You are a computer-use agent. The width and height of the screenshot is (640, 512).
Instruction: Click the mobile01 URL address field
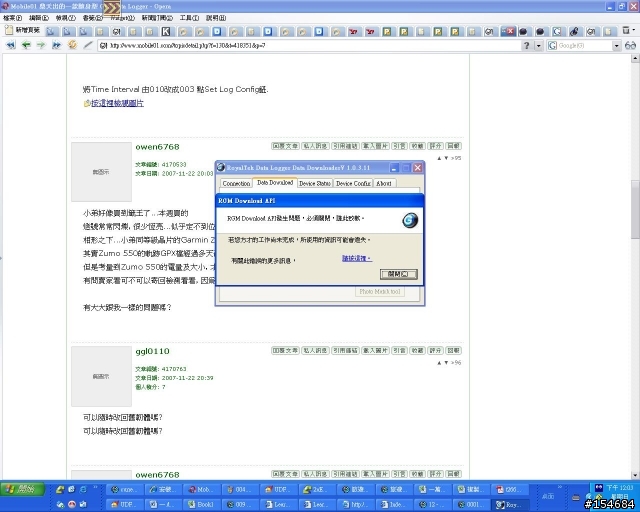(310, 45)
